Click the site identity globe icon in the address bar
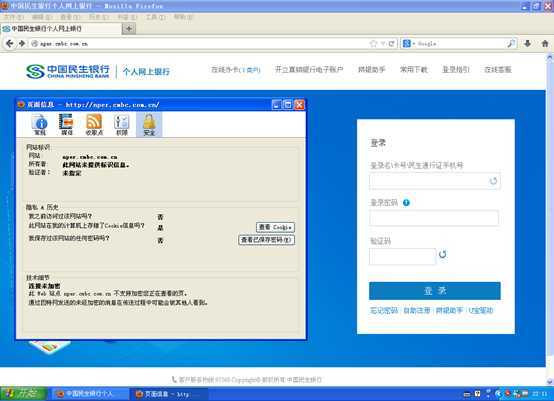 35,43
